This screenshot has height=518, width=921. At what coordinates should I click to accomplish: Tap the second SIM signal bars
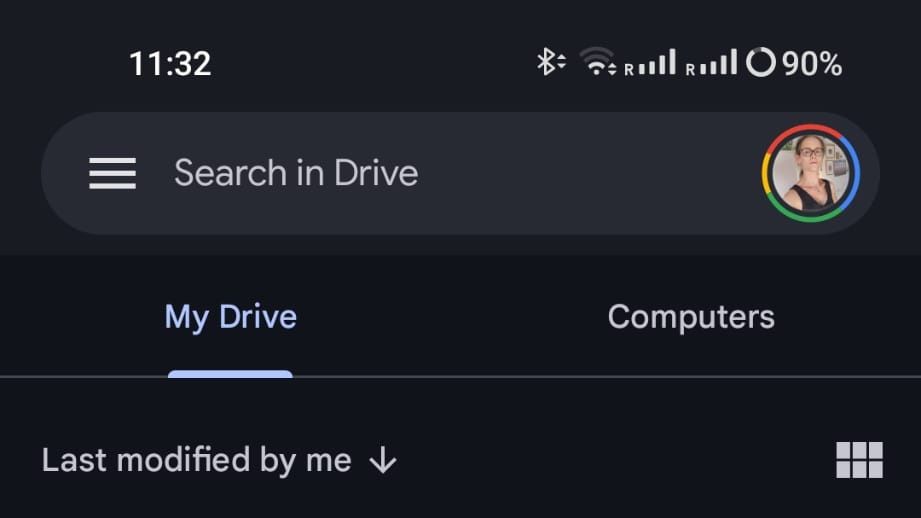click(719, 63)
